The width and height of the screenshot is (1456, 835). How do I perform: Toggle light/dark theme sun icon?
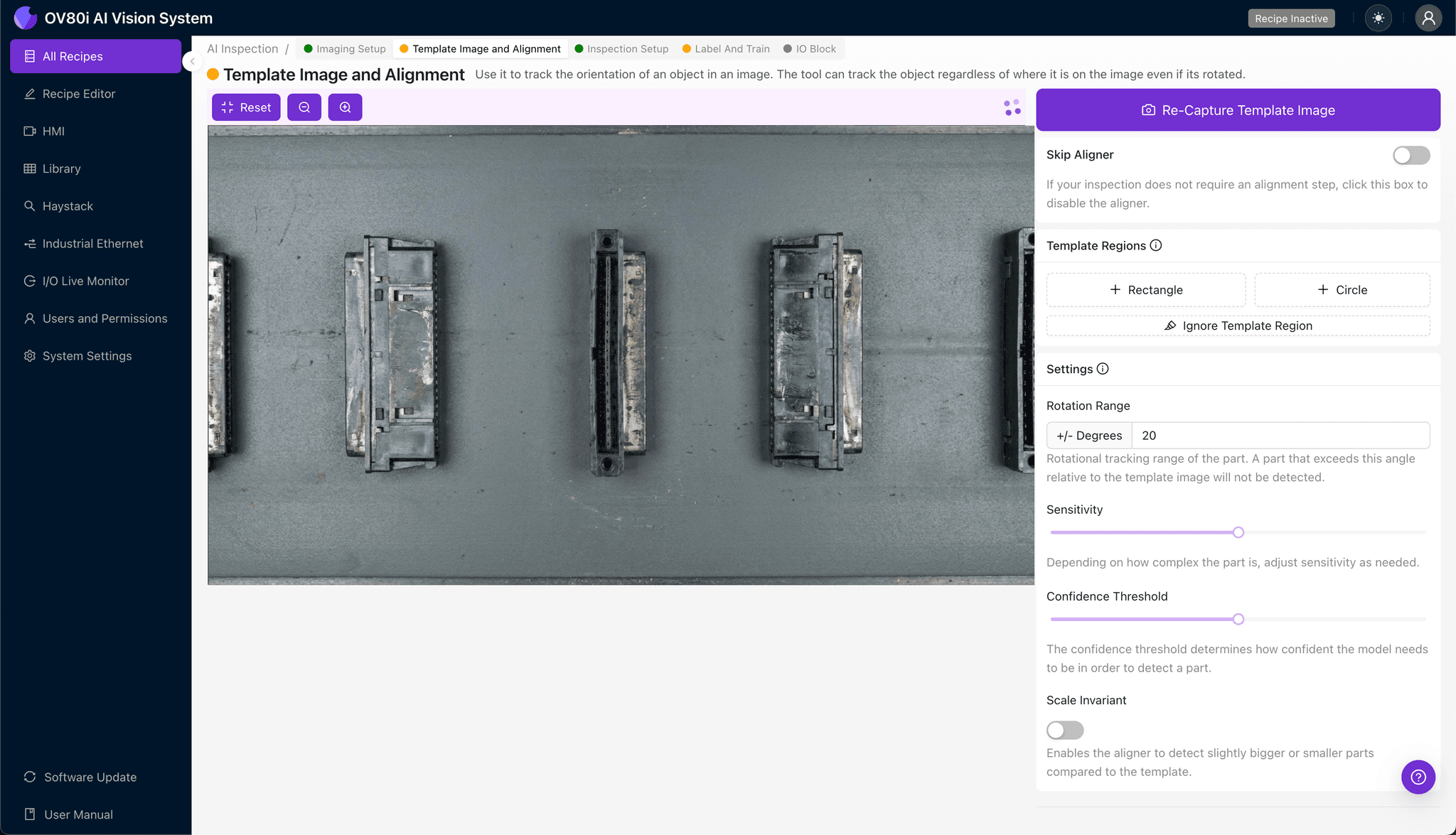[x=1379, y=18]
